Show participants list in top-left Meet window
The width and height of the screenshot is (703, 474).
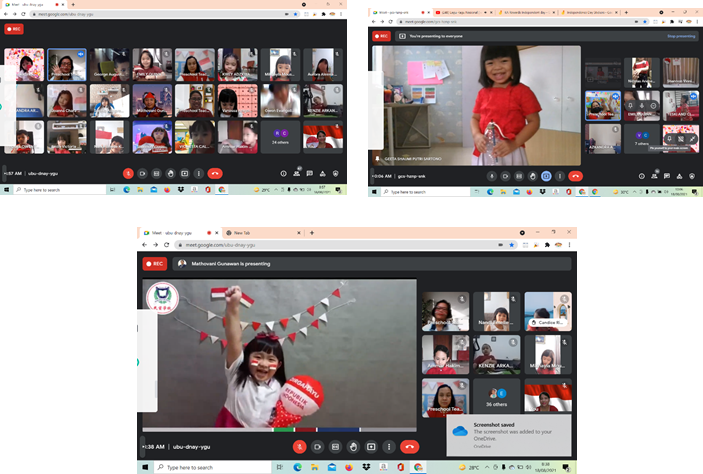click(299, 173)
